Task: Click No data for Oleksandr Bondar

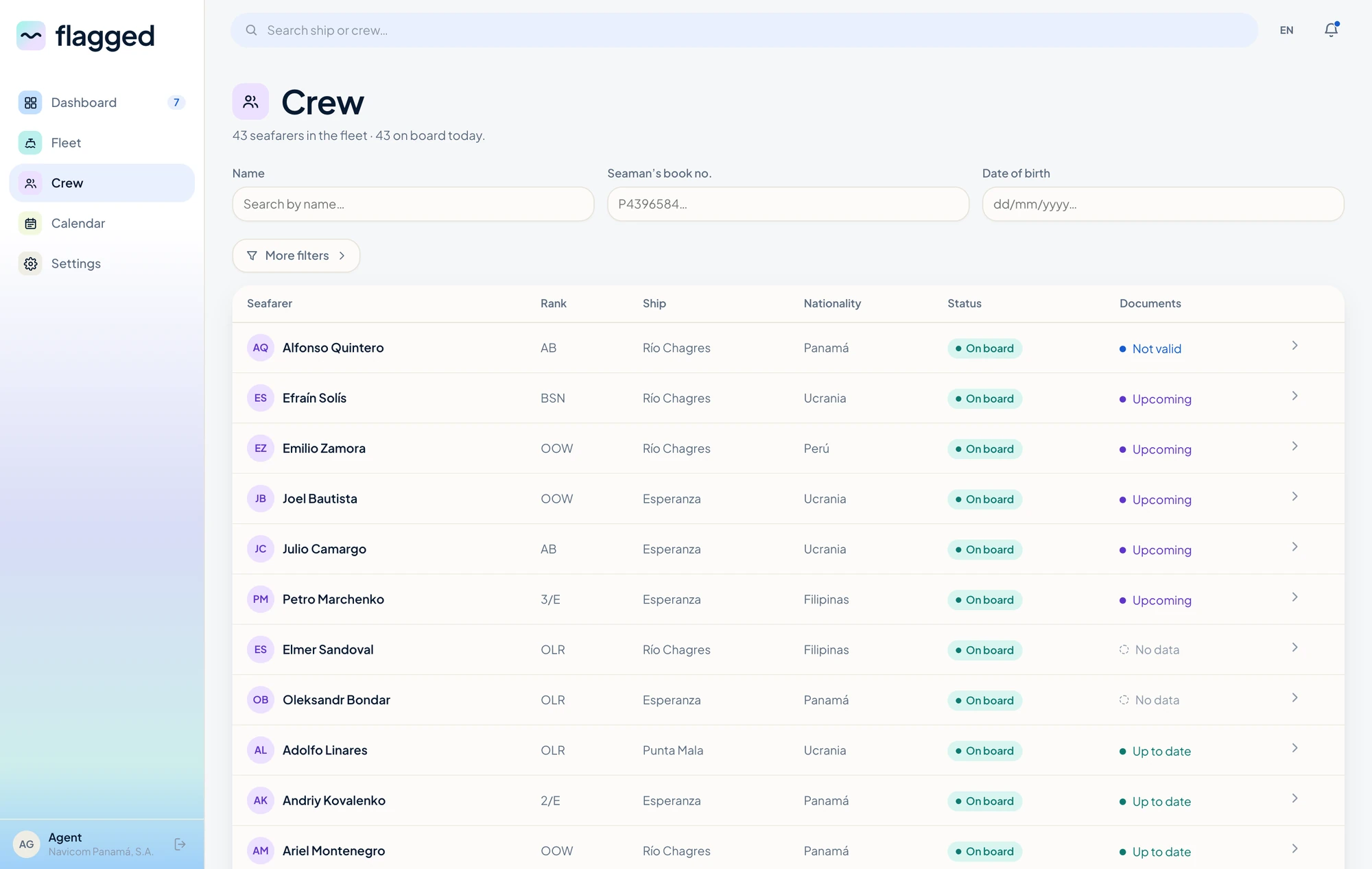Action: coord(1150,700)
